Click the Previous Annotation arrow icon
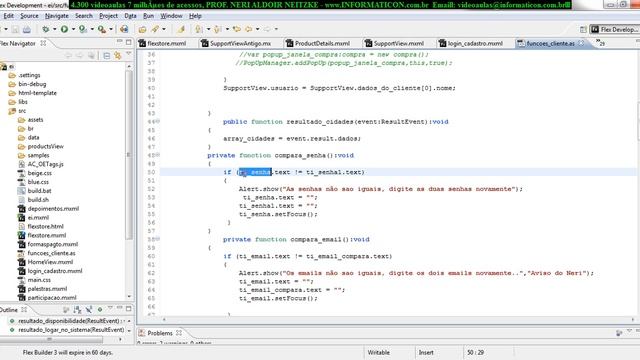Image resolution: width=640 pixels, height=360 pixels. tap(218, 29)
